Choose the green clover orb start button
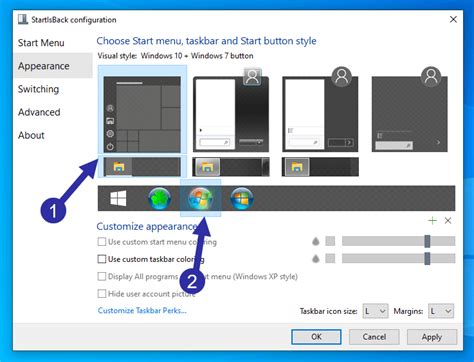 click(x=160, y=198)
